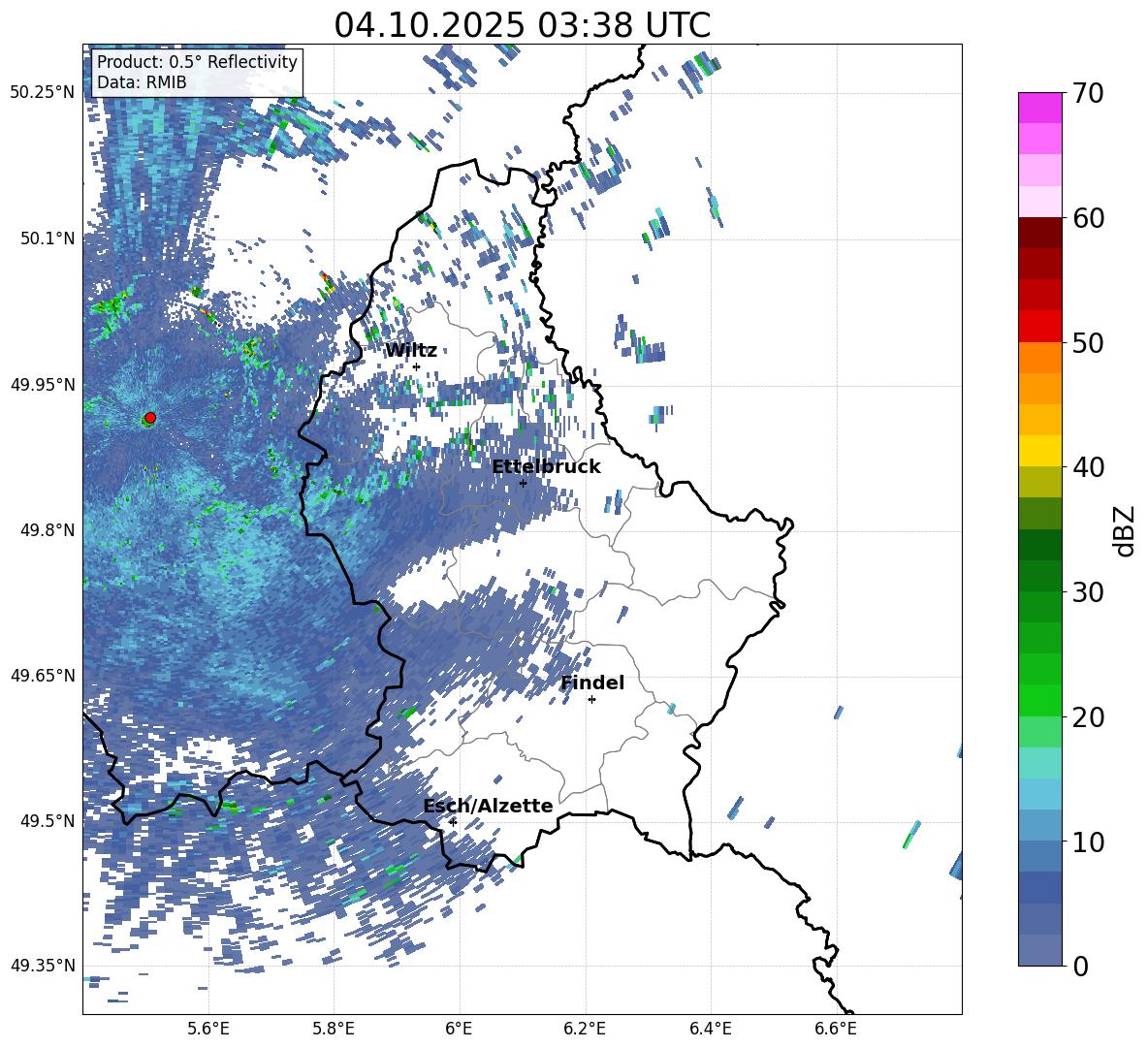Click the Wiltz city label

[x=411, y=351]
